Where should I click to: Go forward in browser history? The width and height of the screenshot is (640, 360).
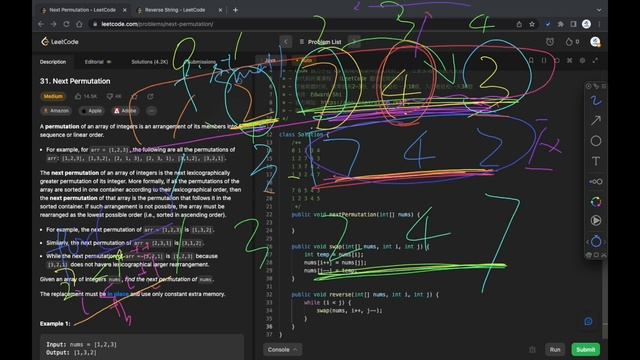[x=53, y=24]
